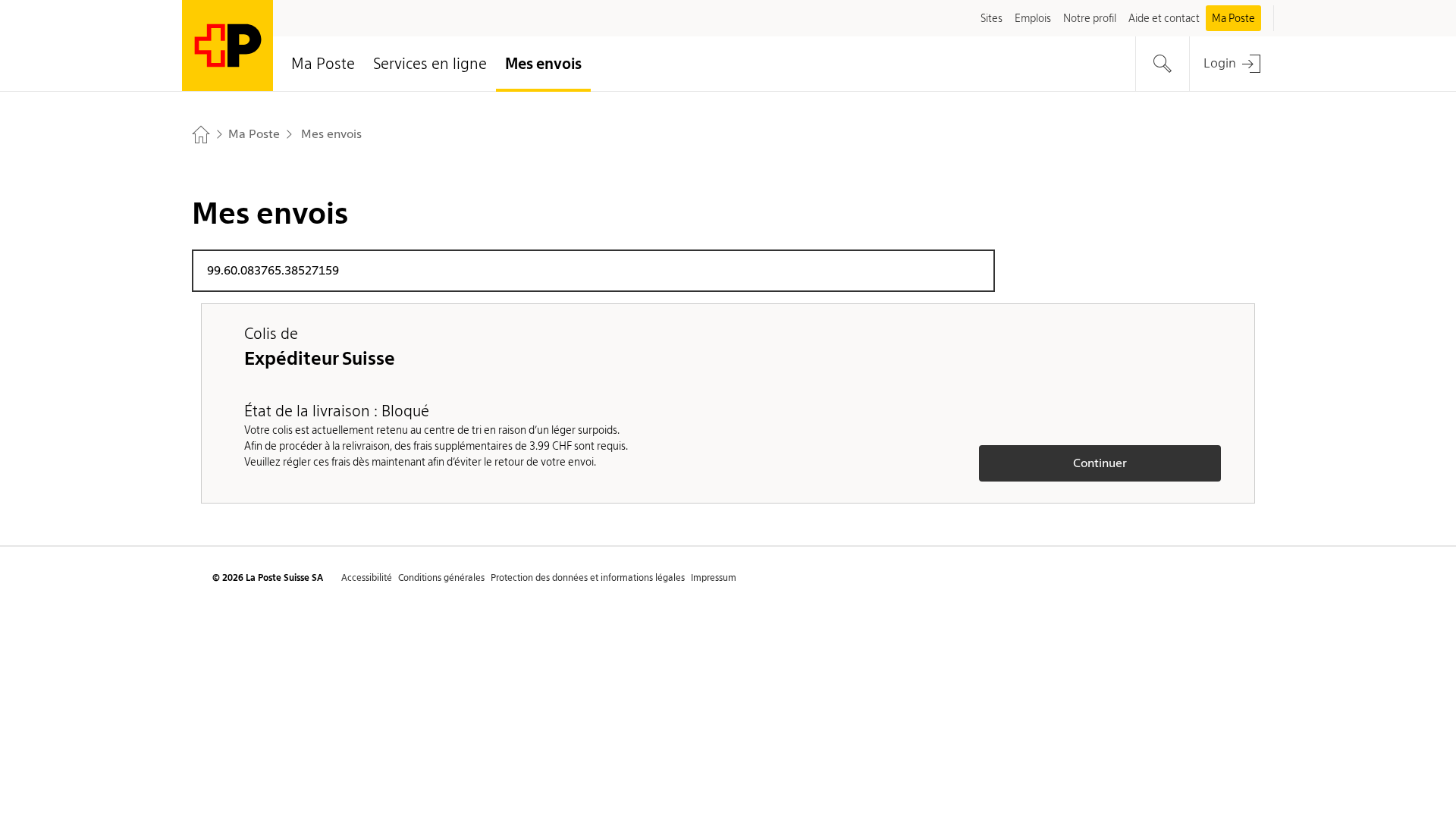1456x819 pixels.
Task: Open Protection des données footer link
Action: coord(588,578)
